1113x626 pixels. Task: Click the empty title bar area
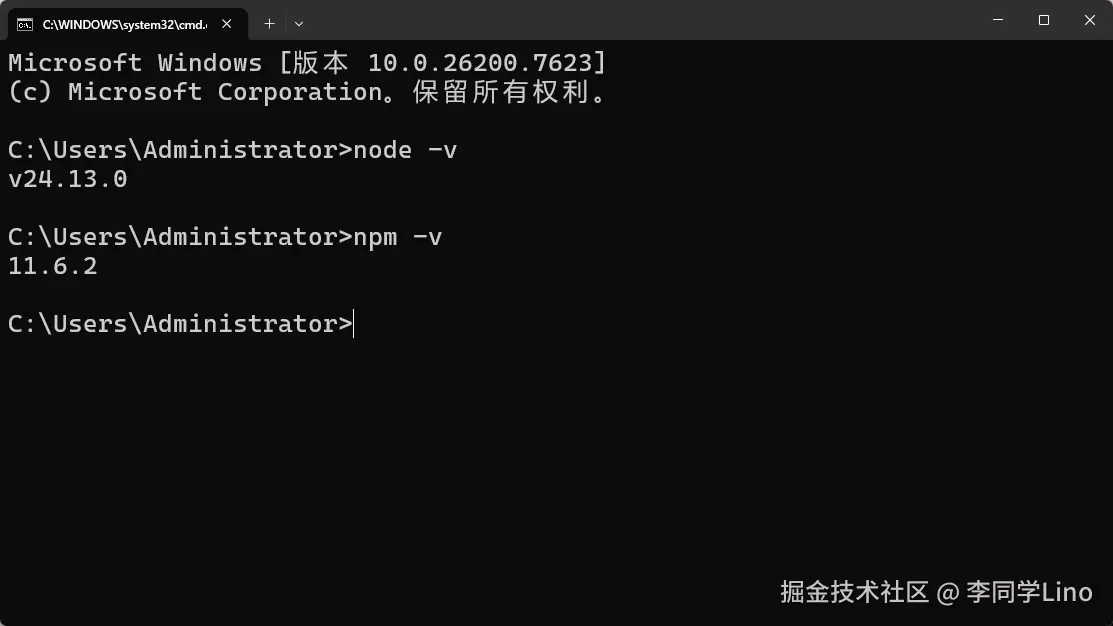pyautogui.click(x=639, y=20)
